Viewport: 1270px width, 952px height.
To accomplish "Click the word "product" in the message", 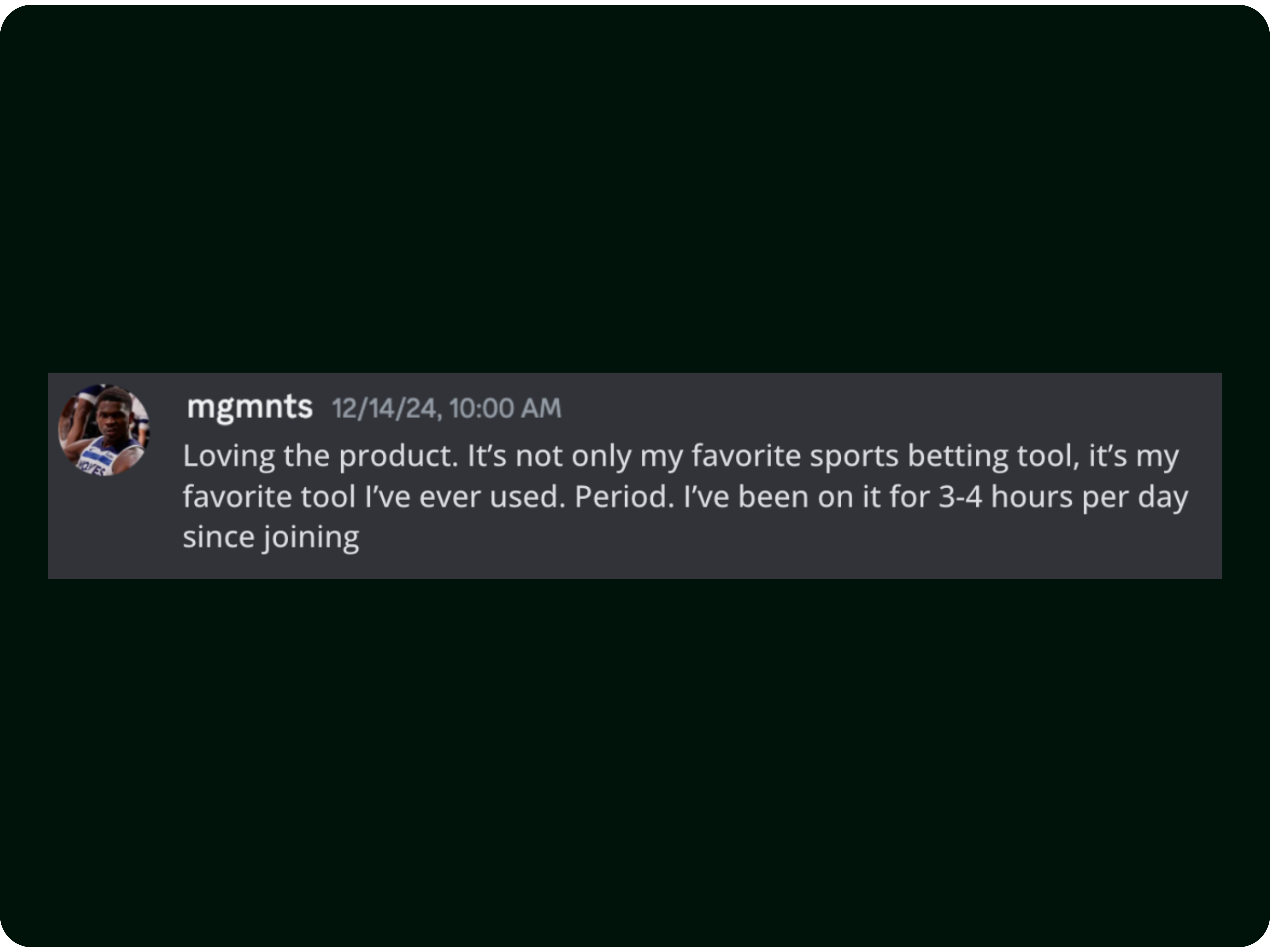I will pyautogui.click(x=397, y=456).
